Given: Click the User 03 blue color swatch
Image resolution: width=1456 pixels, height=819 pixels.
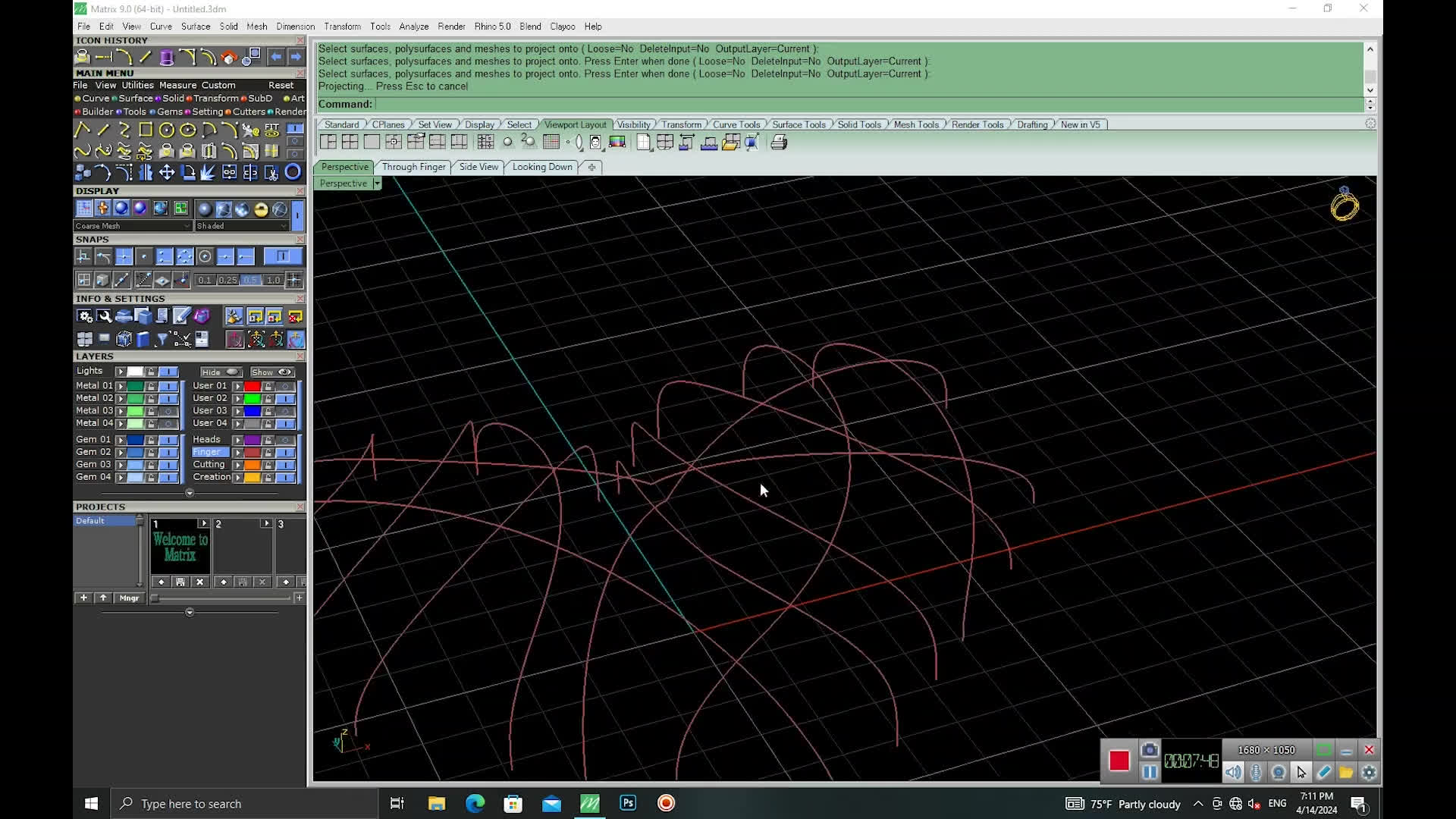Looking at the screenshot, I should coord(252,411).
